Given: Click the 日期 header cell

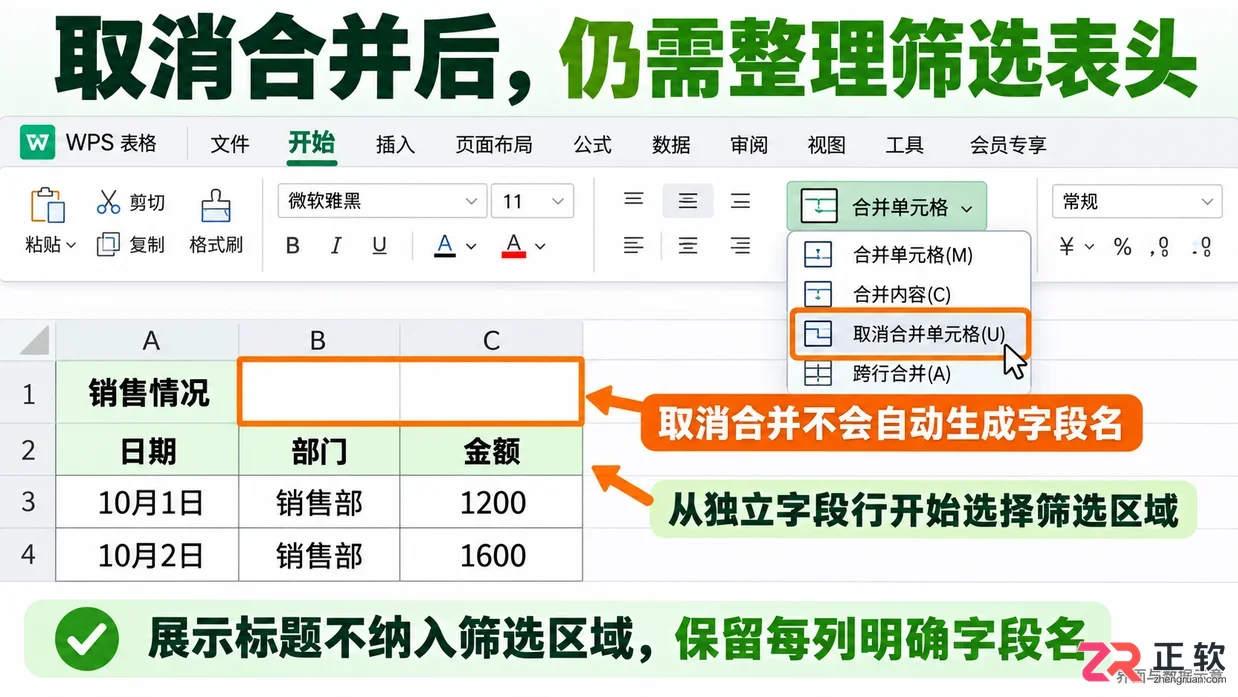Looking at the screenshot, I should point(147,451).
